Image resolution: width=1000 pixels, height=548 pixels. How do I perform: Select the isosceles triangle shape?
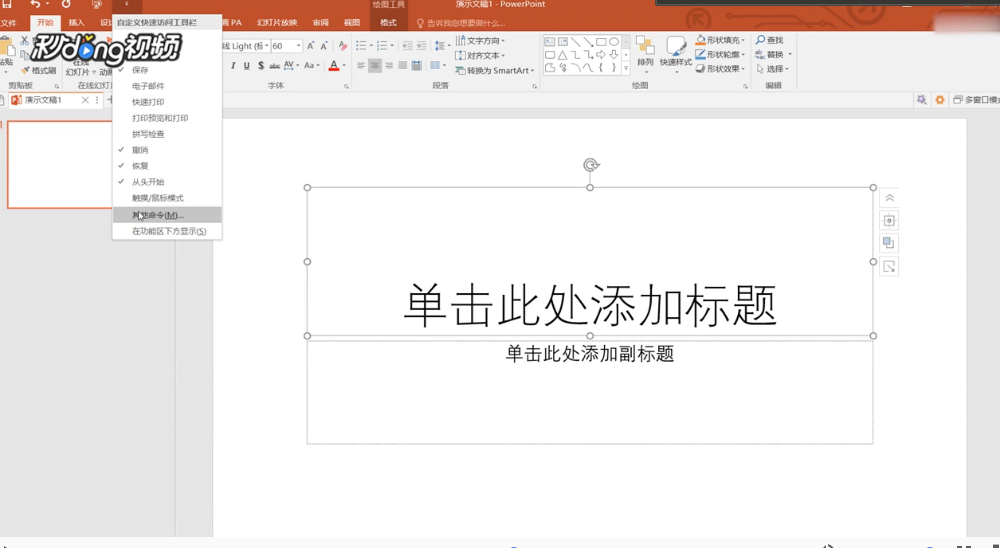pos(562,55)
